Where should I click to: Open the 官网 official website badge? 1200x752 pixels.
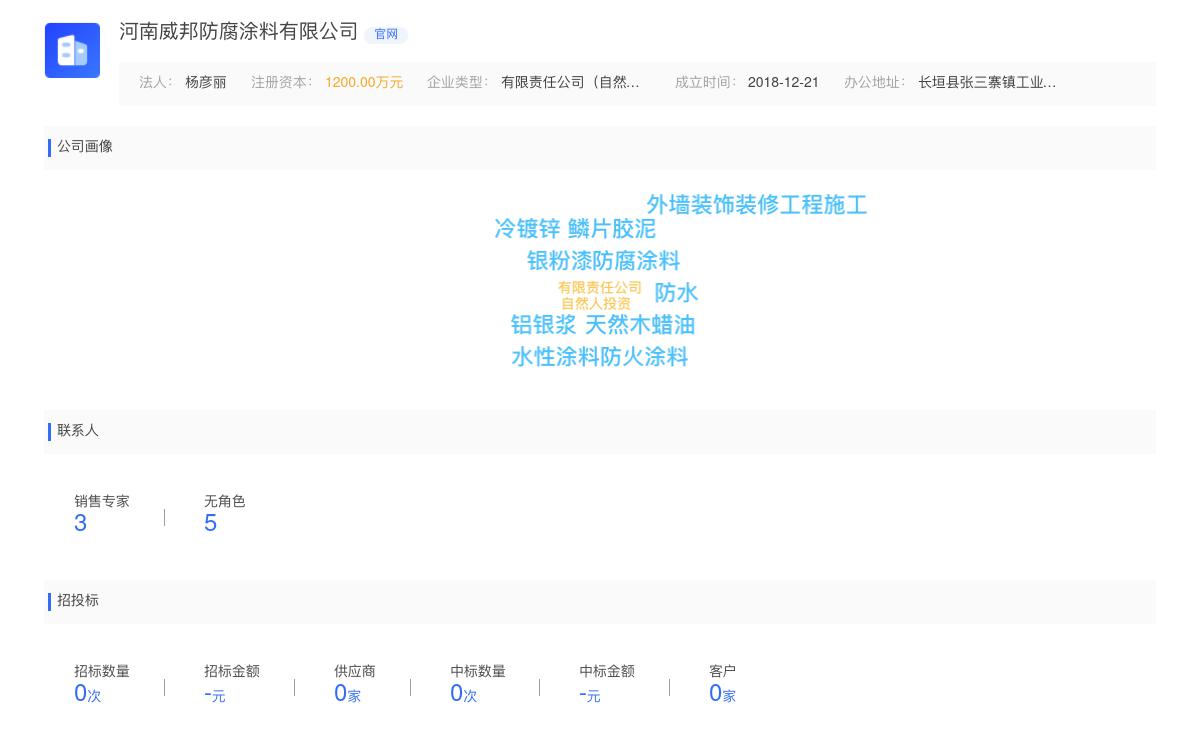pyautogui.click(x=386, y=34)
